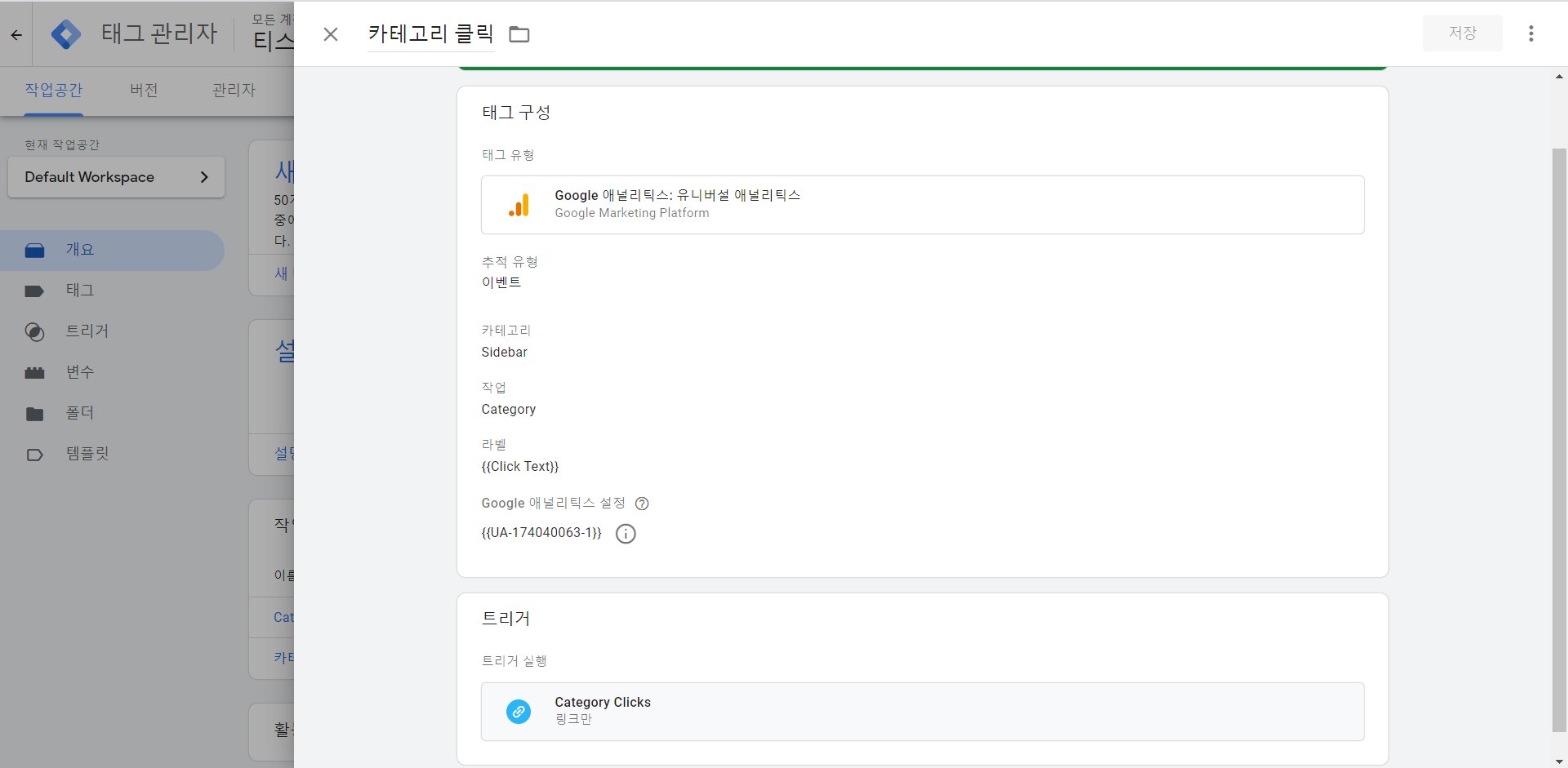Click the vertical scrollbar thumb
This screenshot has height=768, width=1568.
point(1559,441)
